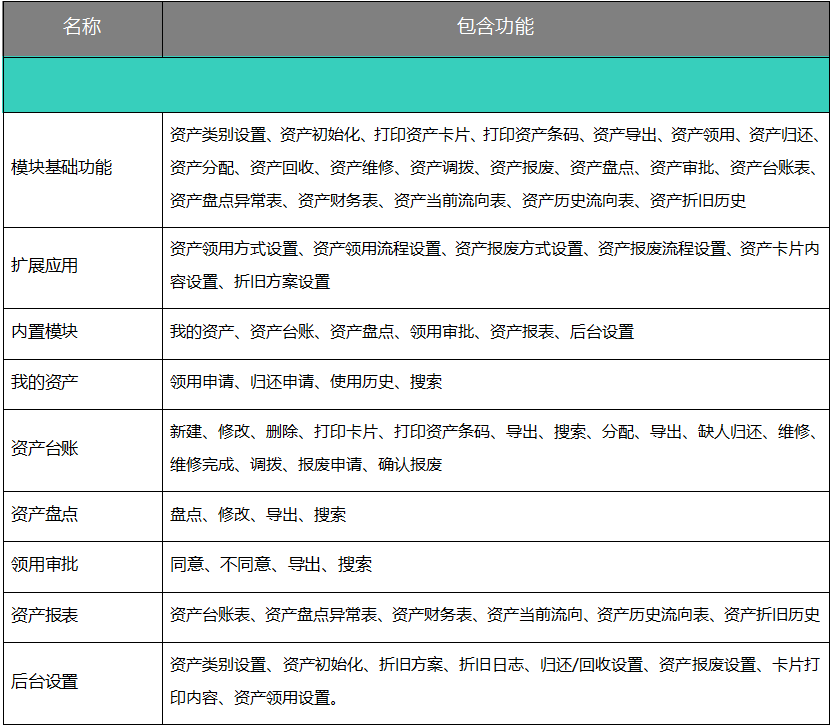
Task: Click the 确认报废 text in 资产台账 row
Action: point(410,464)
